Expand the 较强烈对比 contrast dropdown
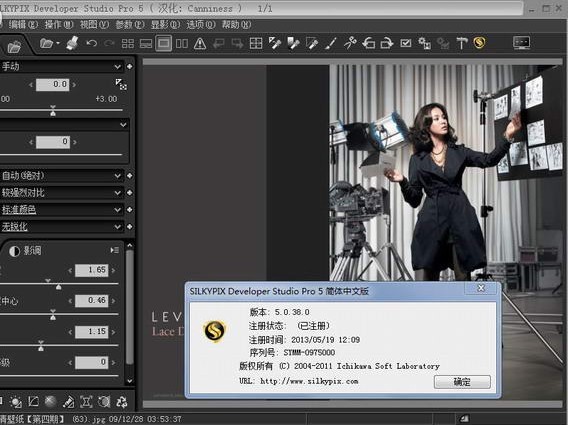This screenshot has height=425, width=568. point(62,193)
